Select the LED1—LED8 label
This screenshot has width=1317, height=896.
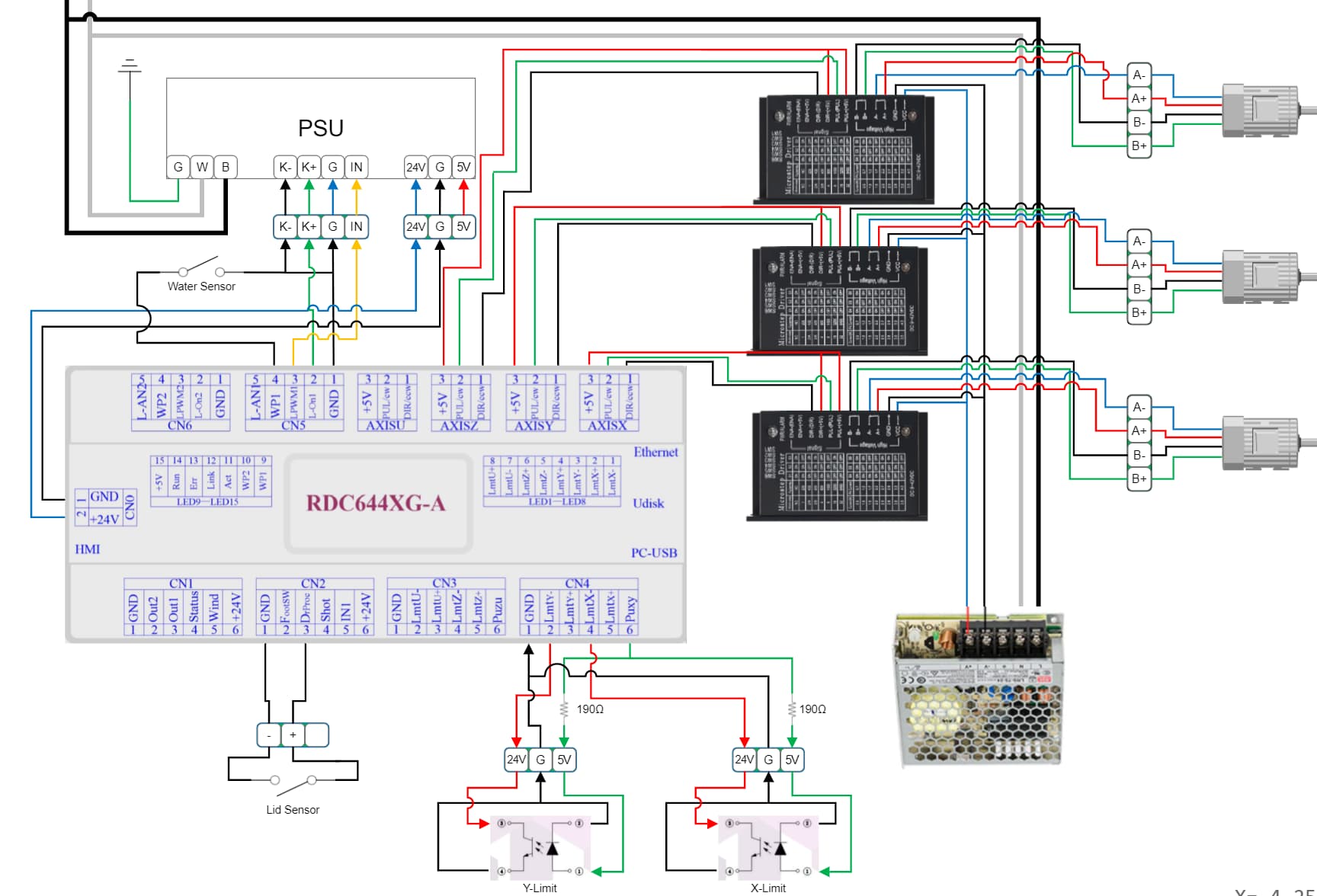[557, 501]
